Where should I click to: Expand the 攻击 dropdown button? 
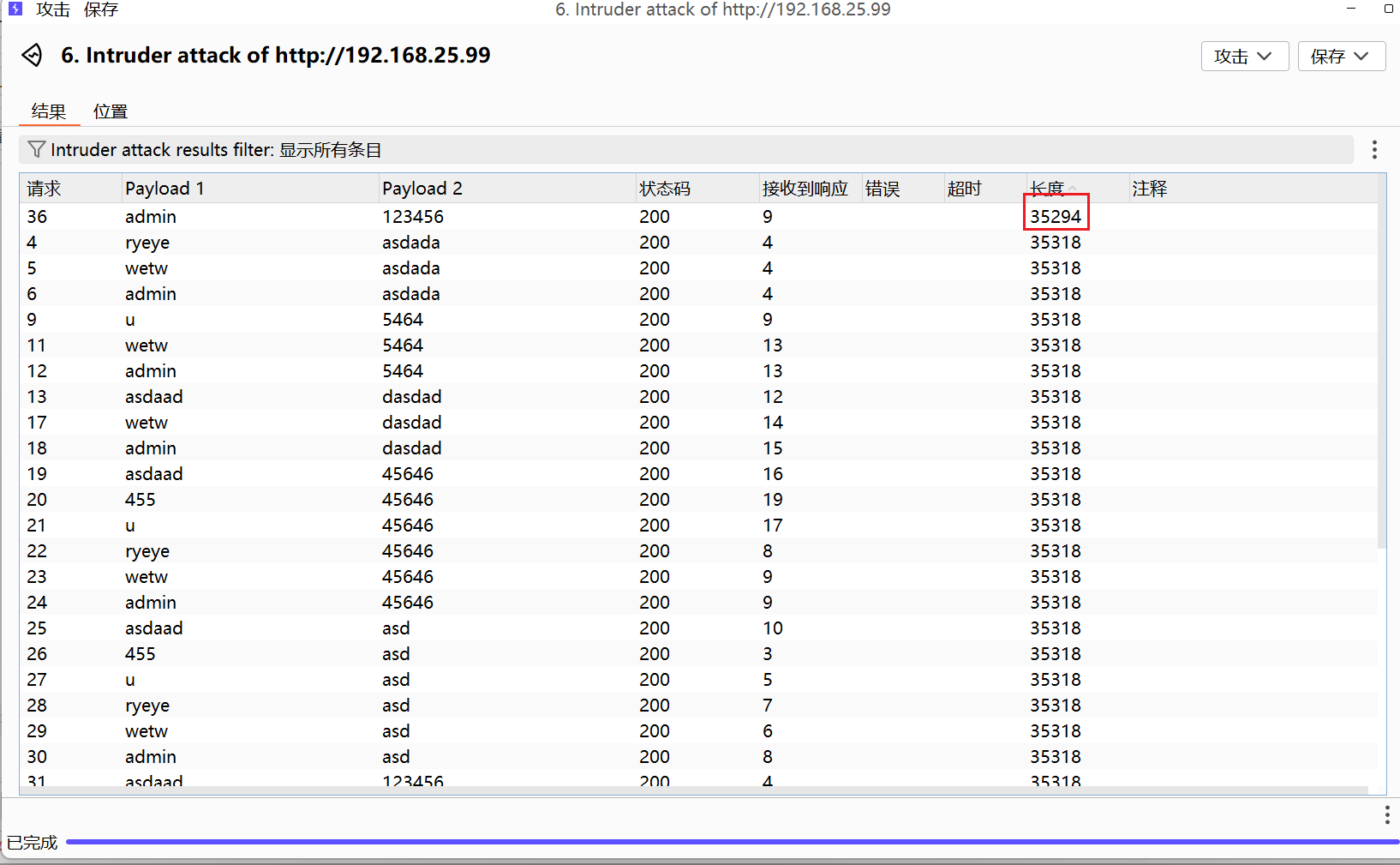point(1244,57)
